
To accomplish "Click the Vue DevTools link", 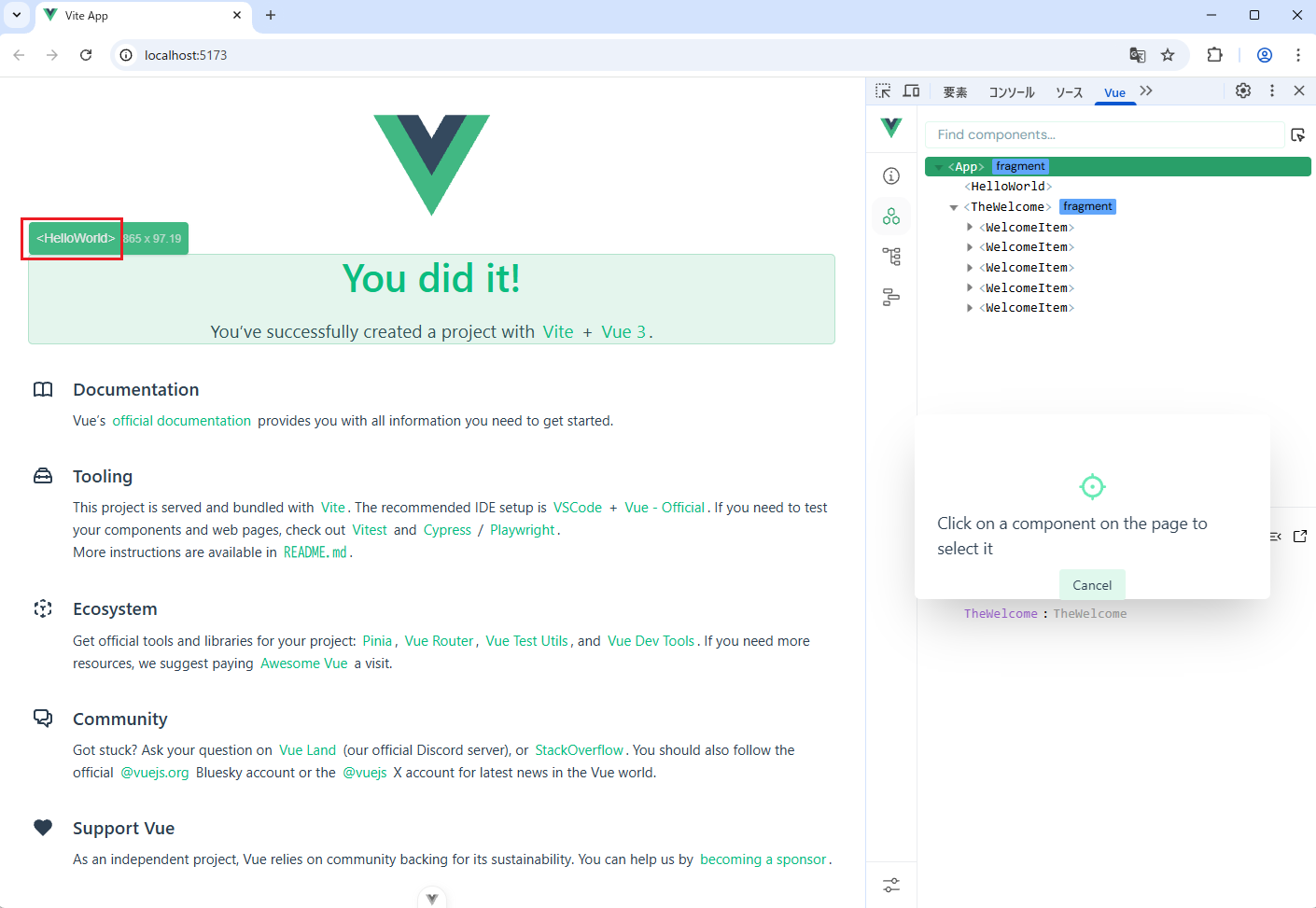I will (x=651, y=641).
